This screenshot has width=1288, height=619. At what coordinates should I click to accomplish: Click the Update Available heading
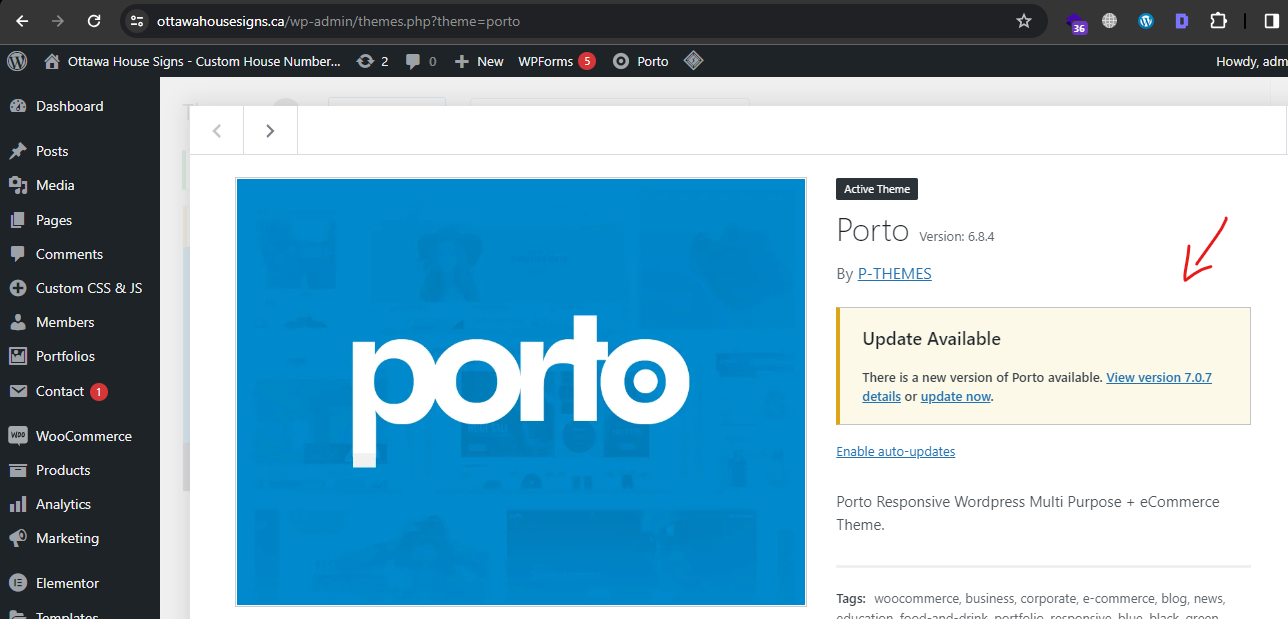[x=931, y=339]
